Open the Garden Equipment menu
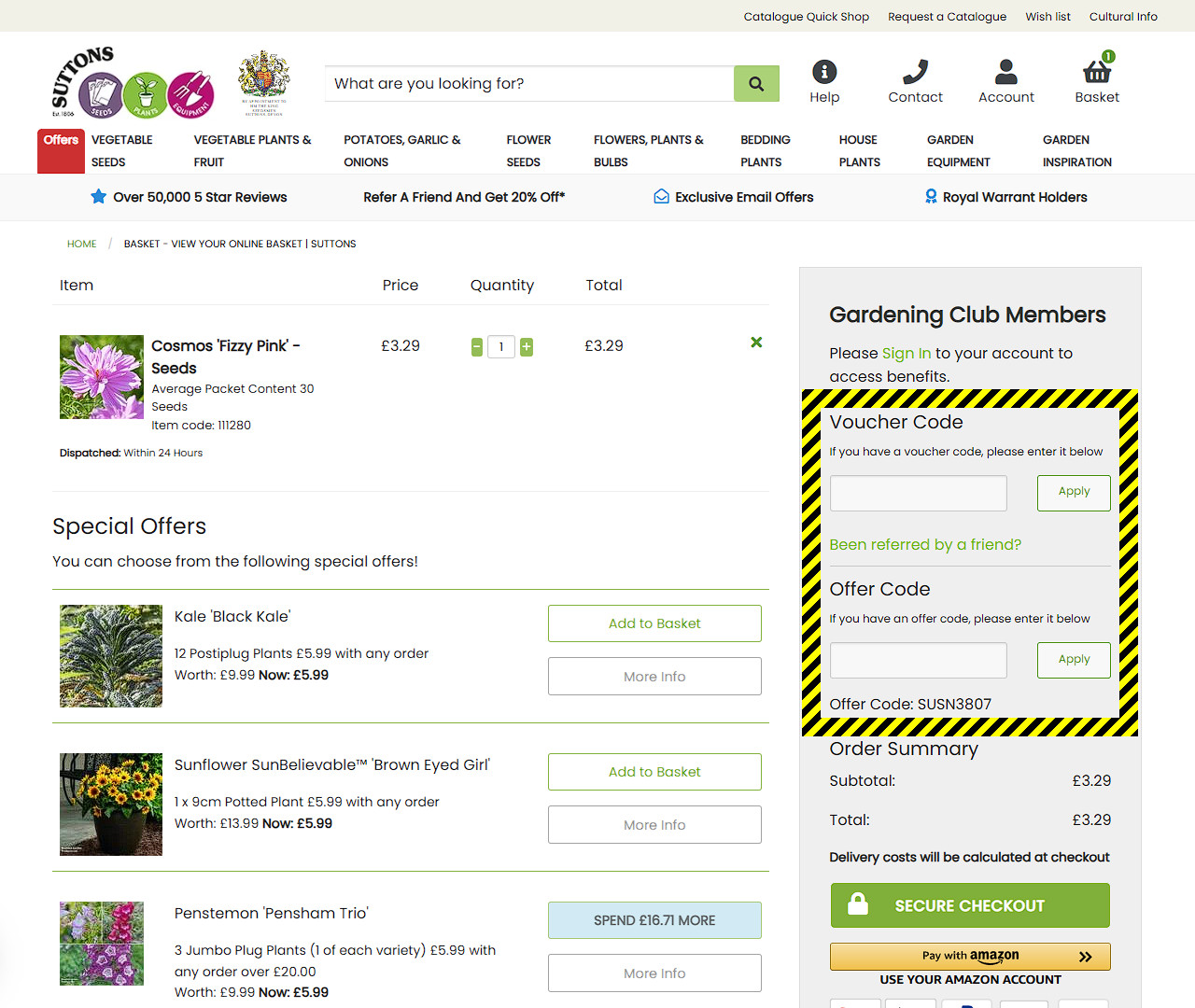Viewport: 1195px width, 1008px height. [959, 151]
